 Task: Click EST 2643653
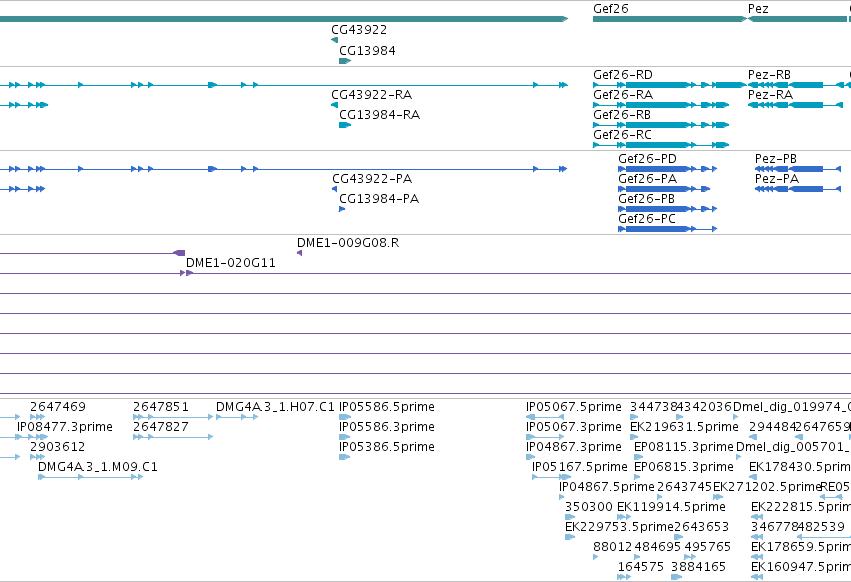point(678,537)
